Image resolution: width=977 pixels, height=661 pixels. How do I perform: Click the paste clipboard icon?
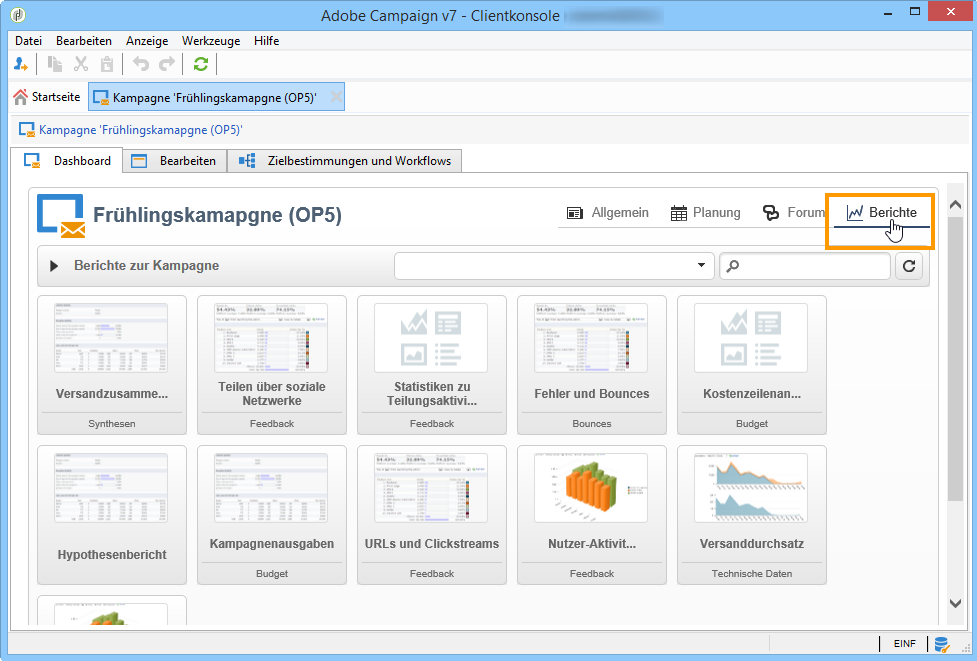[107, 64]
